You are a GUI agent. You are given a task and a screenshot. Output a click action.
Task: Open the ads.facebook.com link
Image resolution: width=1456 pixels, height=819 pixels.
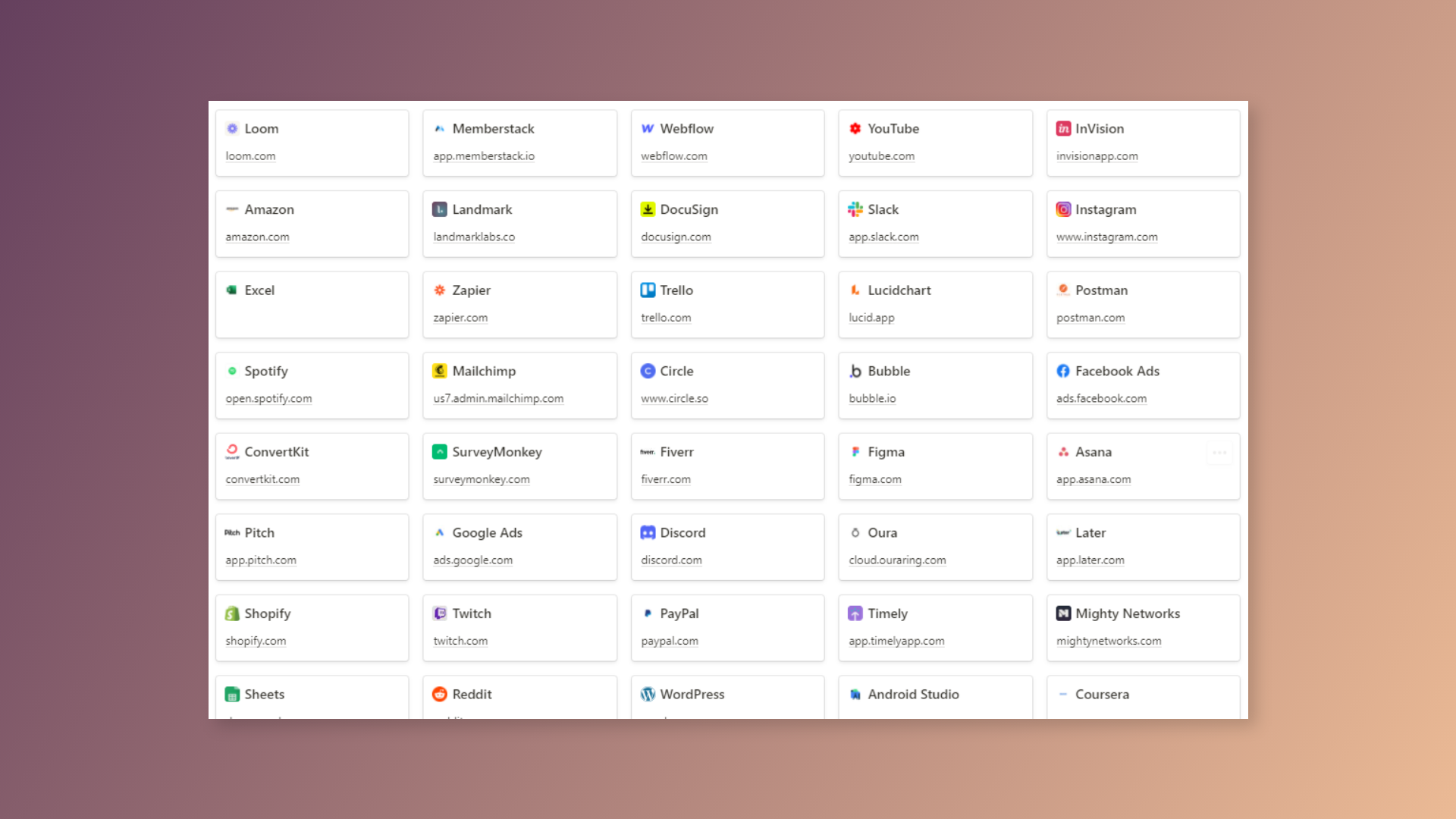click(1101, 399)
